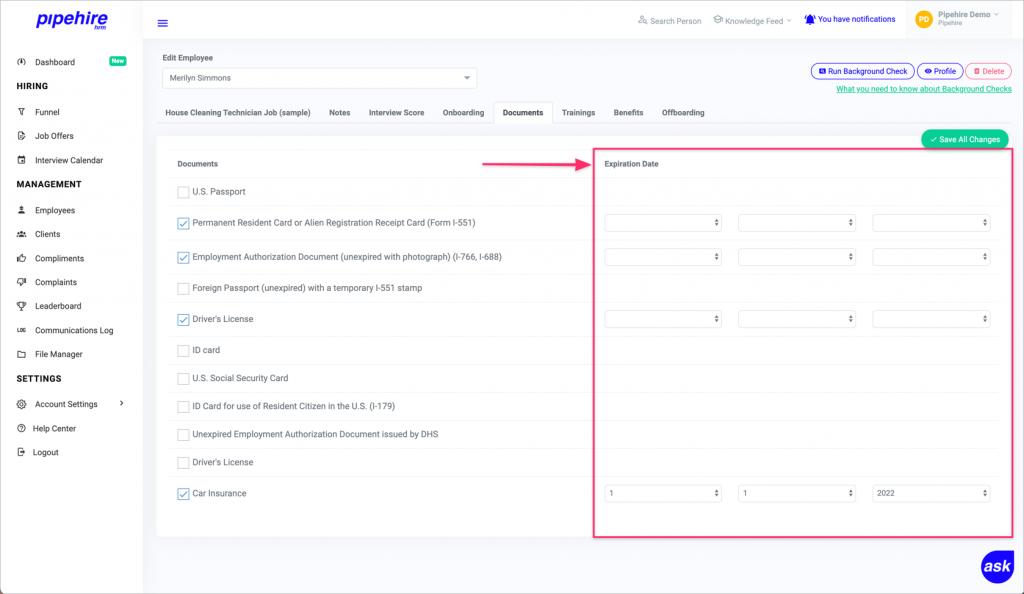Enable the ID card document checkbox

click(x=183, y=349)
